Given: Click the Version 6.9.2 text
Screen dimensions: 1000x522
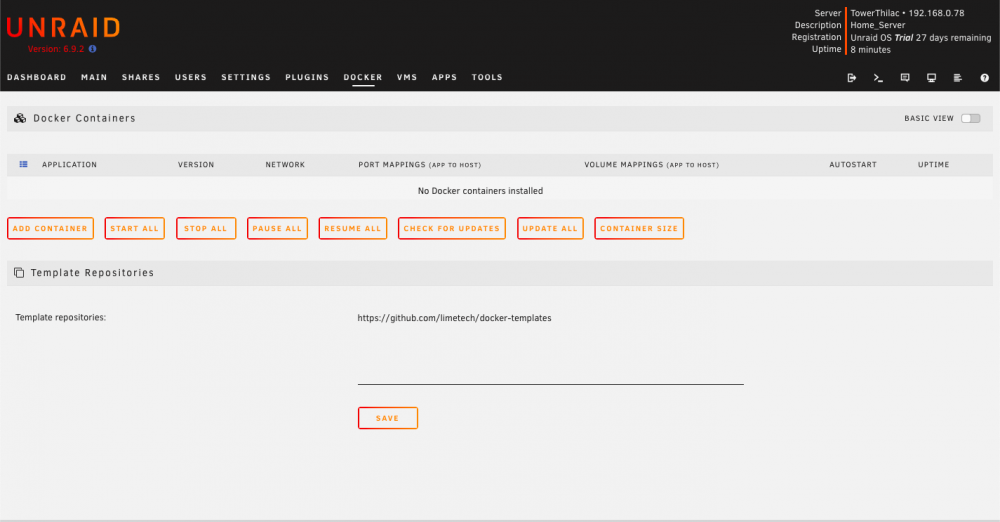Looking at the screenshot, I should coord(55,49).
